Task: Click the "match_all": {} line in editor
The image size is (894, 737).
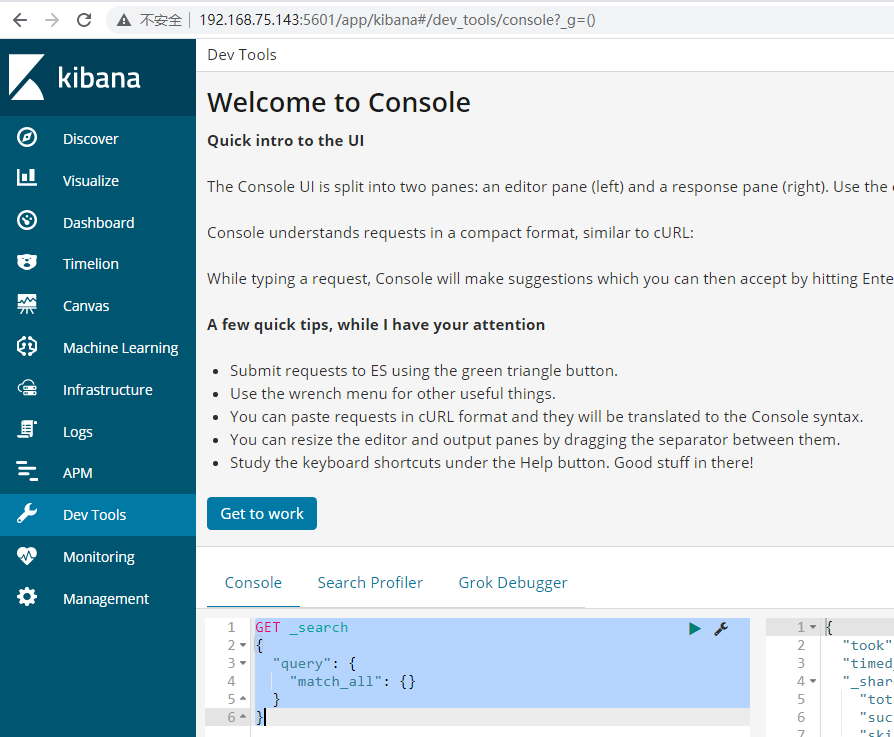Action: pyautogui.click(x=352, y=681)
